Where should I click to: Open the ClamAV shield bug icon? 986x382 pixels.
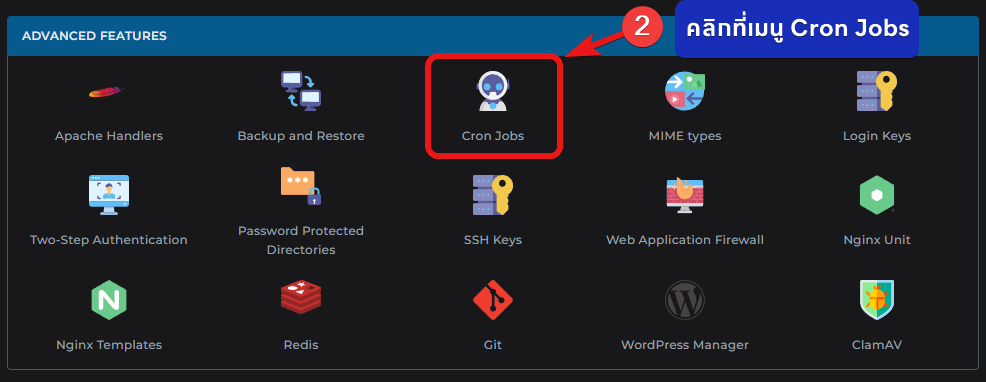tap(877, 300)
